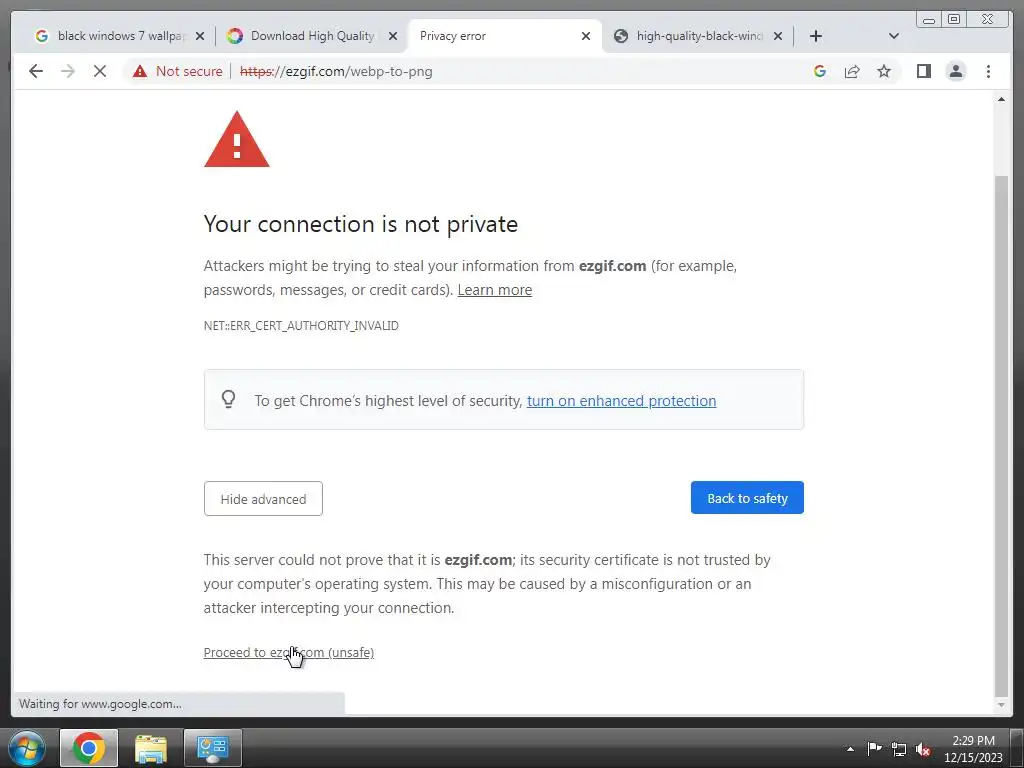Viewport: 1024px width, 768px height.
Task: Open the Control Panel taskbar icon
Action: point(213,748)
